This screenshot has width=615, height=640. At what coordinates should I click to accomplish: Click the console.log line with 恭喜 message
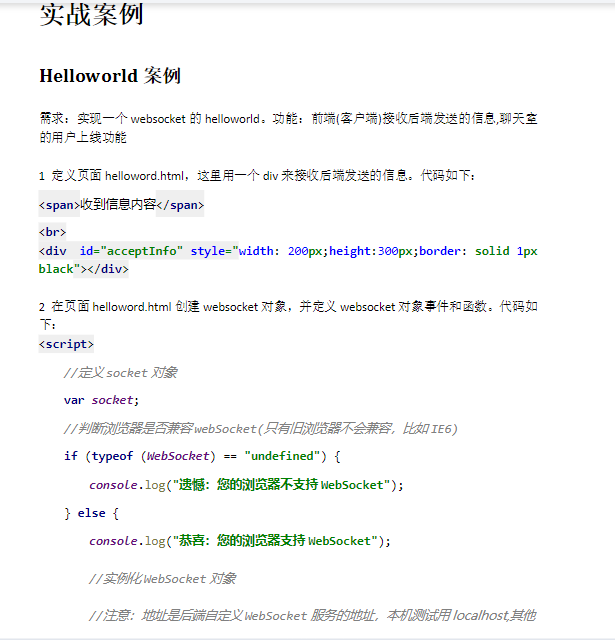click(x=239, y=541)
